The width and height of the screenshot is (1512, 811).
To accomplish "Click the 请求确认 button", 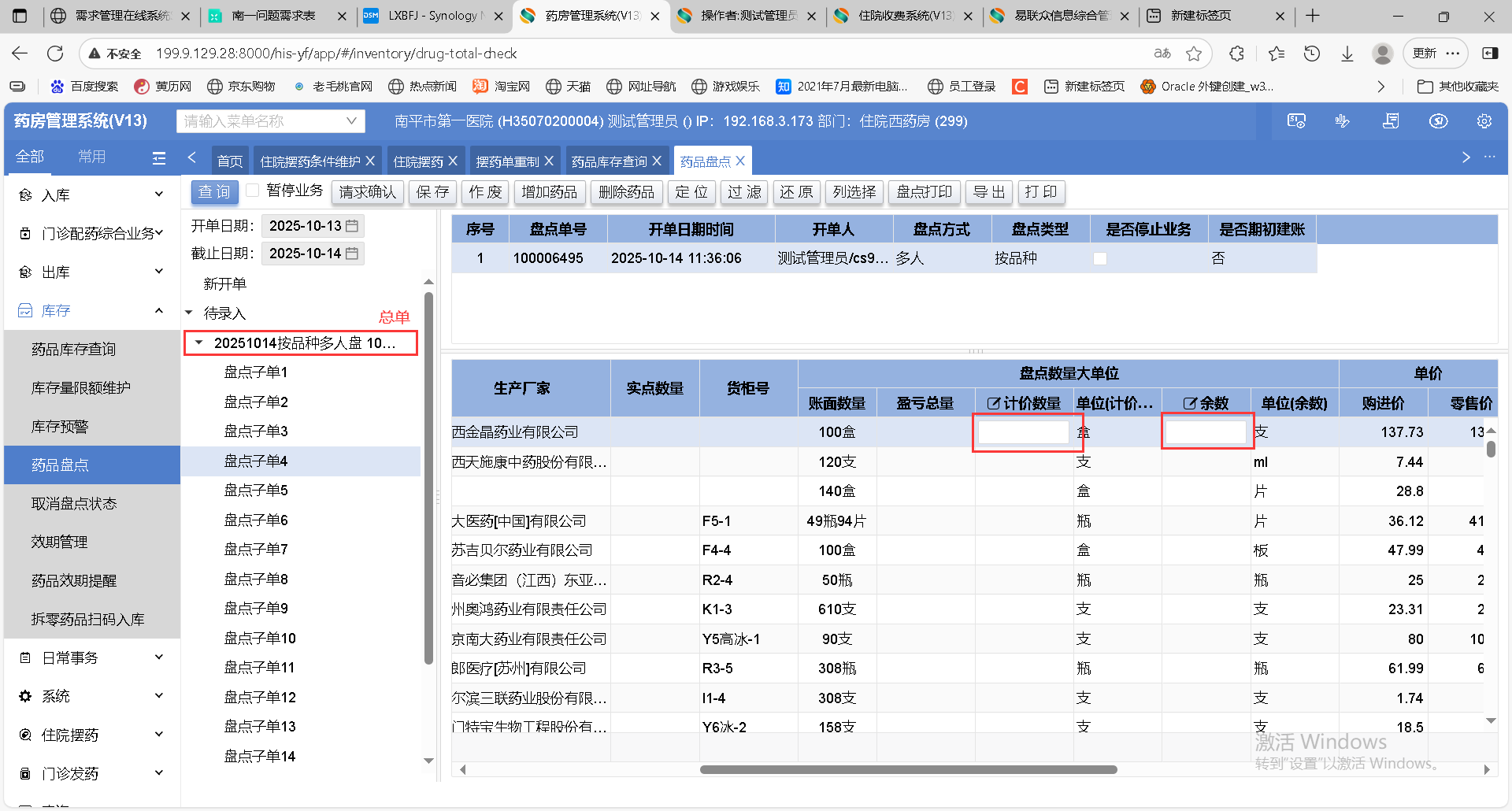I will click(368, 192).
